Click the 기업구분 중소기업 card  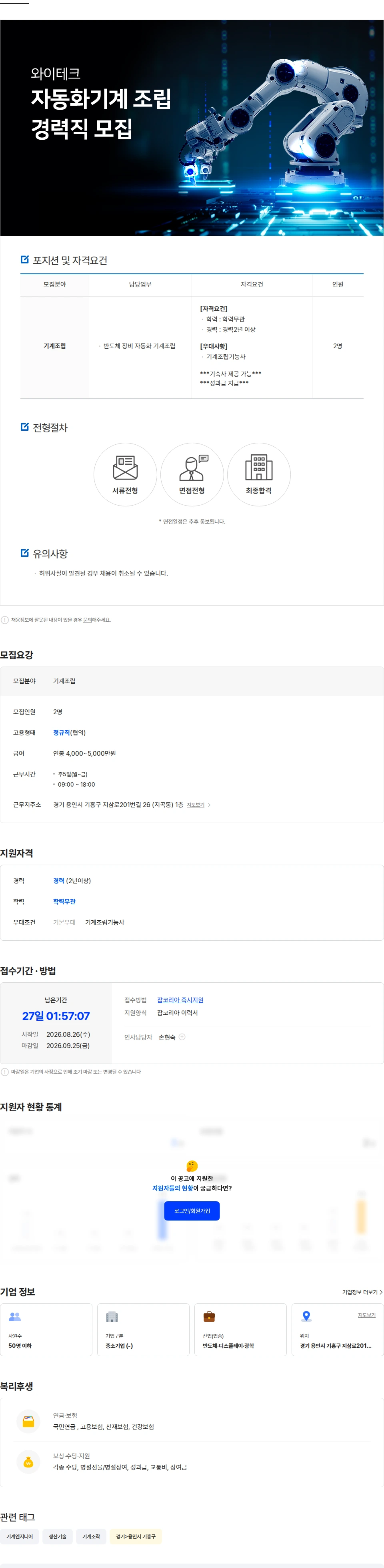click(x=143, y=1329)
